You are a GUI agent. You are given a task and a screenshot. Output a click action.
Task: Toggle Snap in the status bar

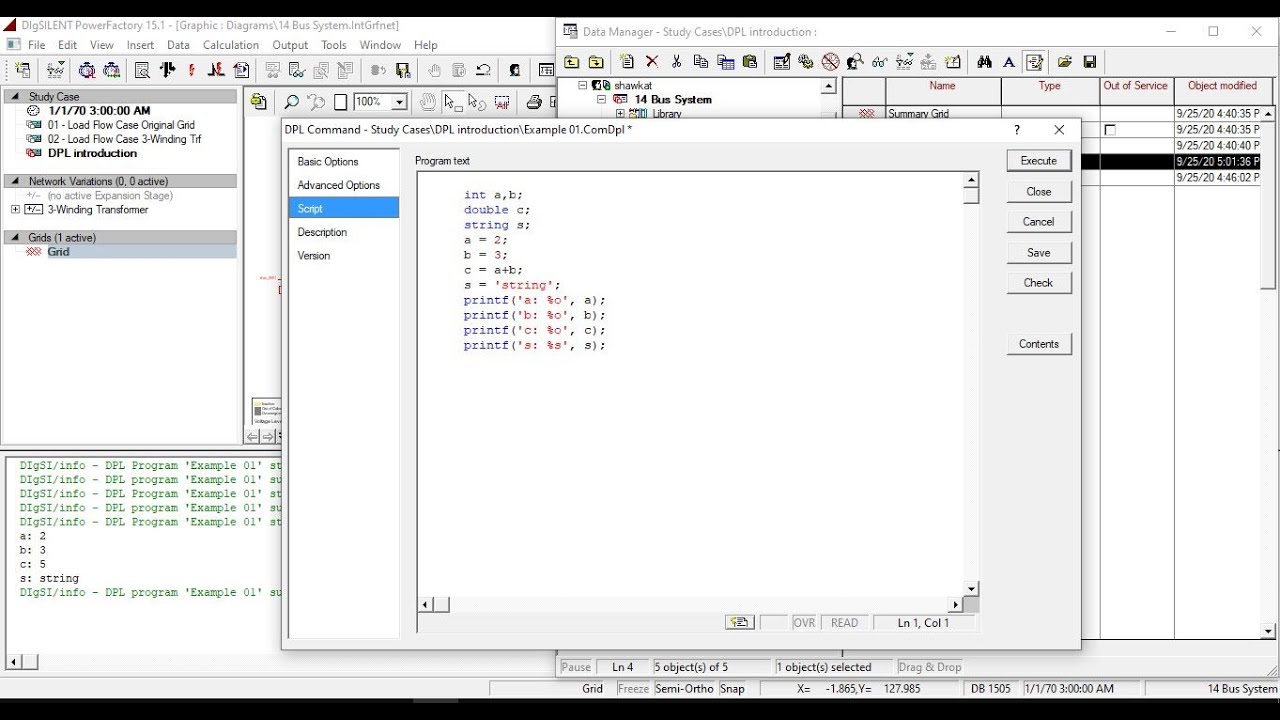tap(732, 688)
